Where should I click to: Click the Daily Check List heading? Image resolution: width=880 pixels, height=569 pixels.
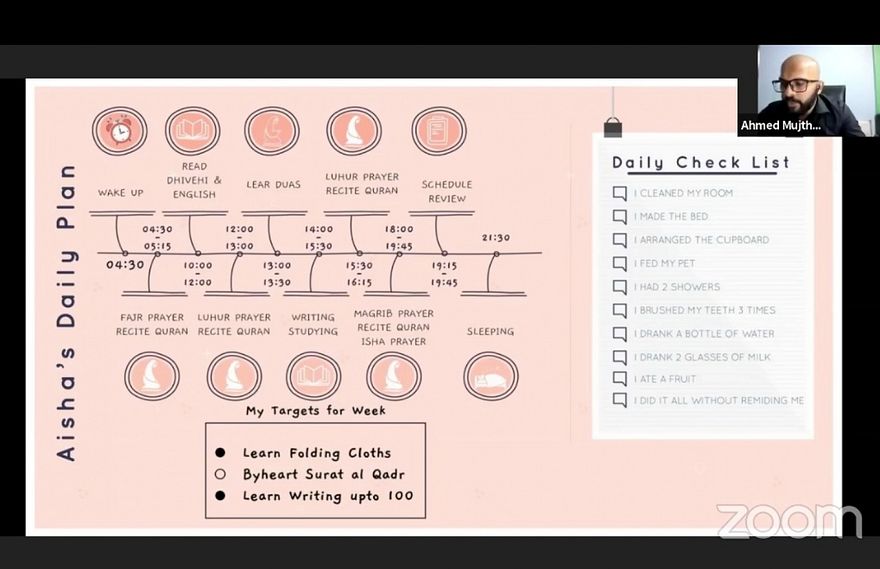(x=700, y=162)
